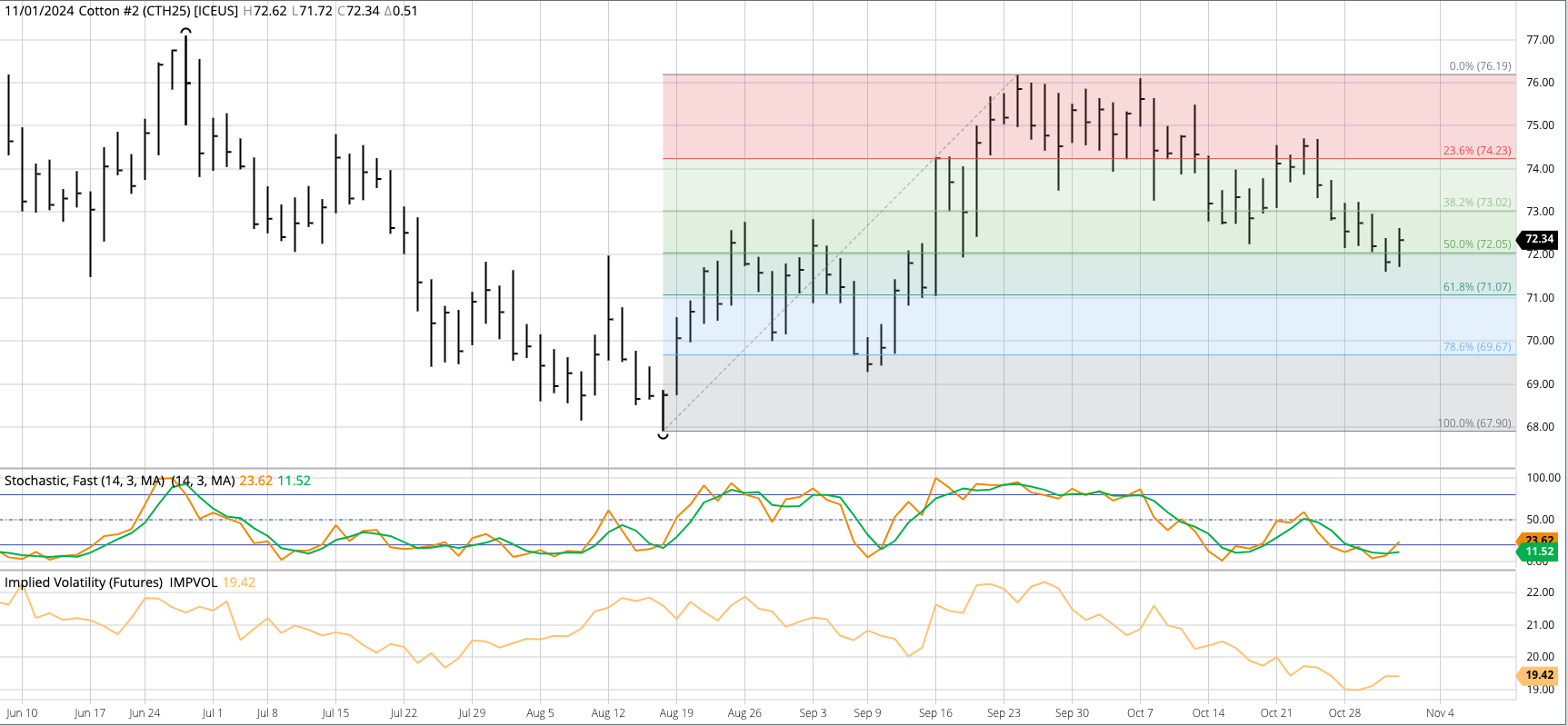The image size is (1568, 726).
Task: Open the Stochastic, Fast (14, 3, MA) indicator label
Action: pyautogui.click(x=85, y=481)
